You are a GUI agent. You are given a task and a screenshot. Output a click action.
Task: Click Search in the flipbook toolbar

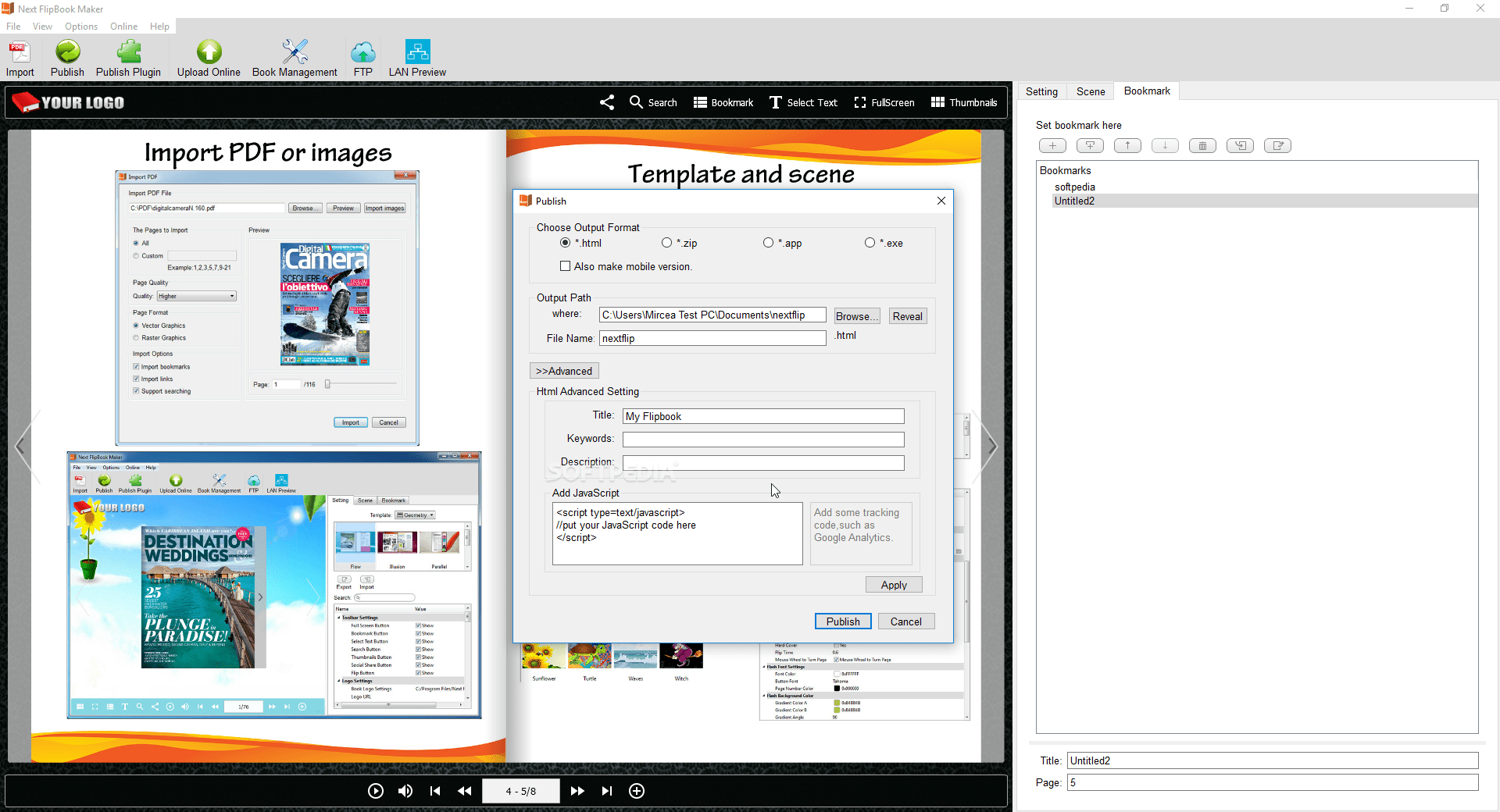653,102
